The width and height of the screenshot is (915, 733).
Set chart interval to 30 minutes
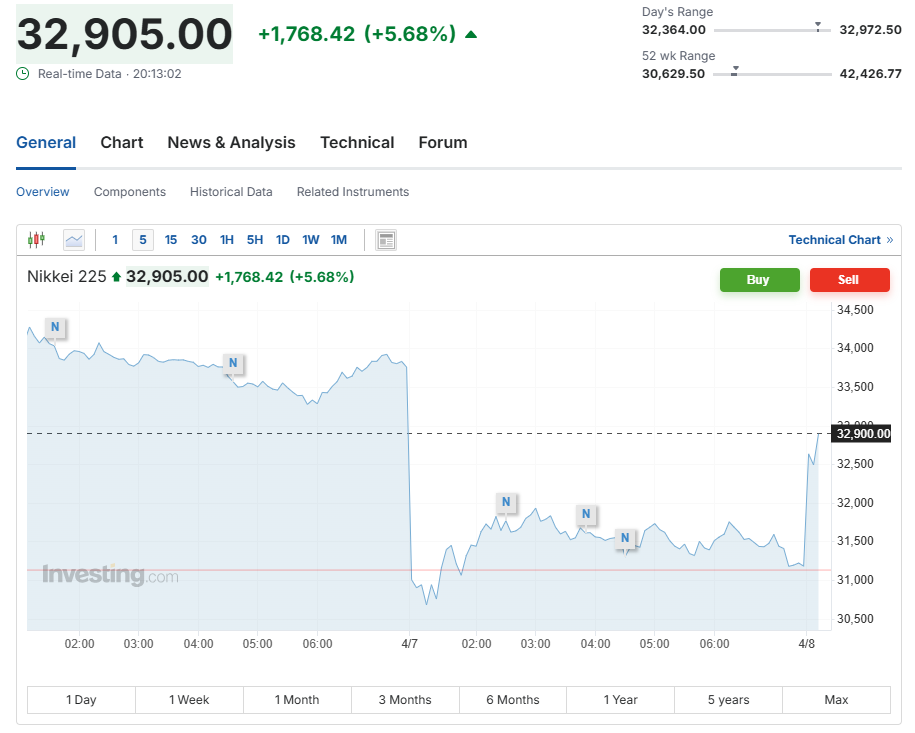tap(199, 240)
